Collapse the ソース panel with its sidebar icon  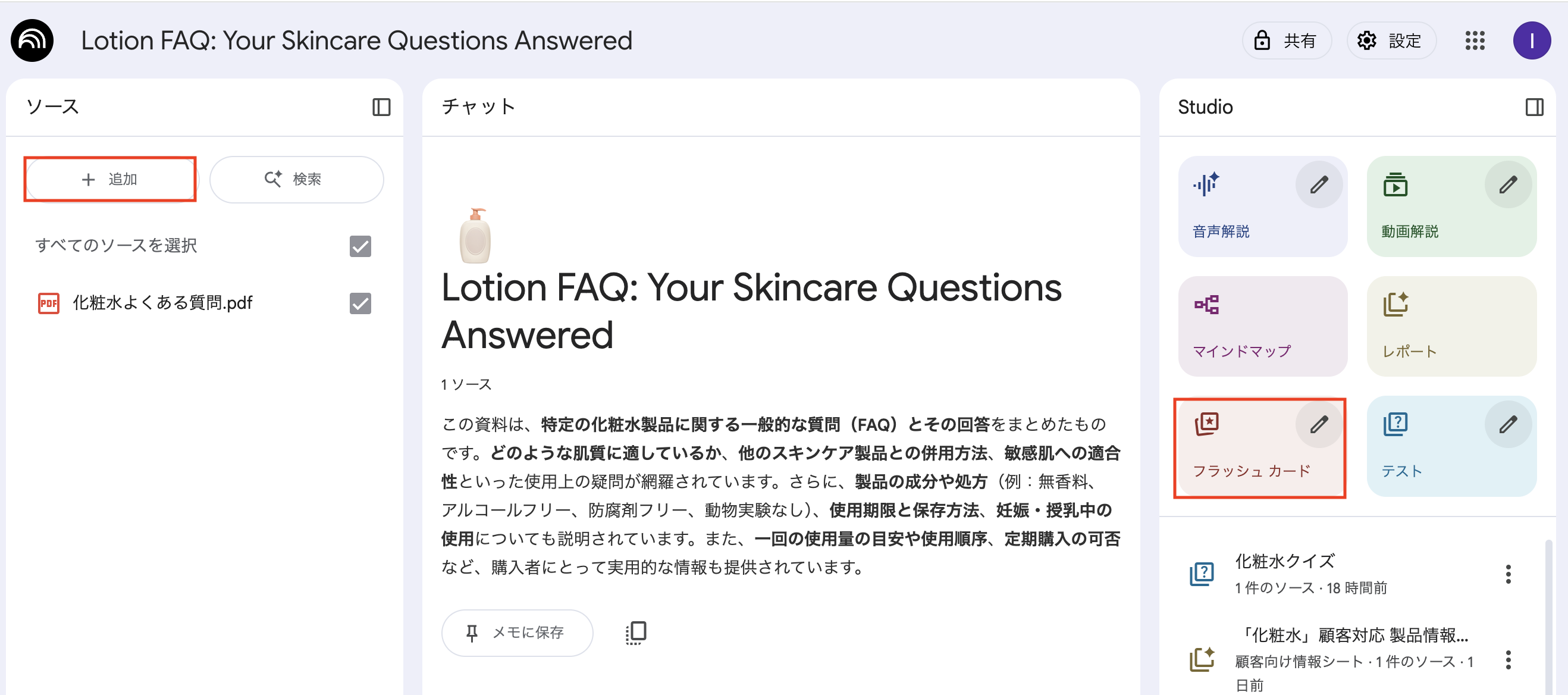tap(381, 107)
